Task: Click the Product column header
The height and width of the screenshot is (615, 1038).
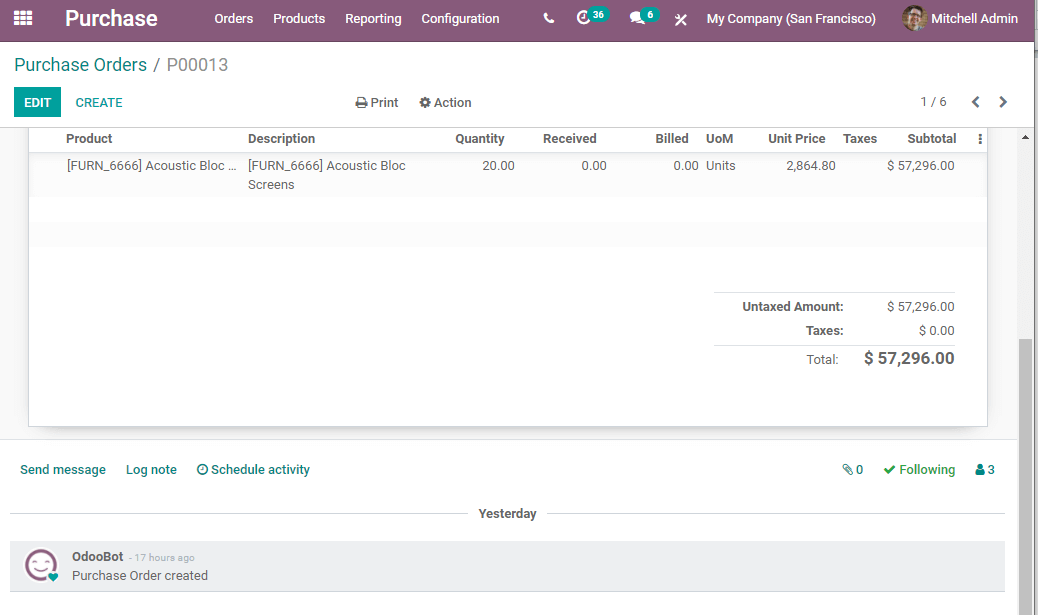Action: [89, 139]
